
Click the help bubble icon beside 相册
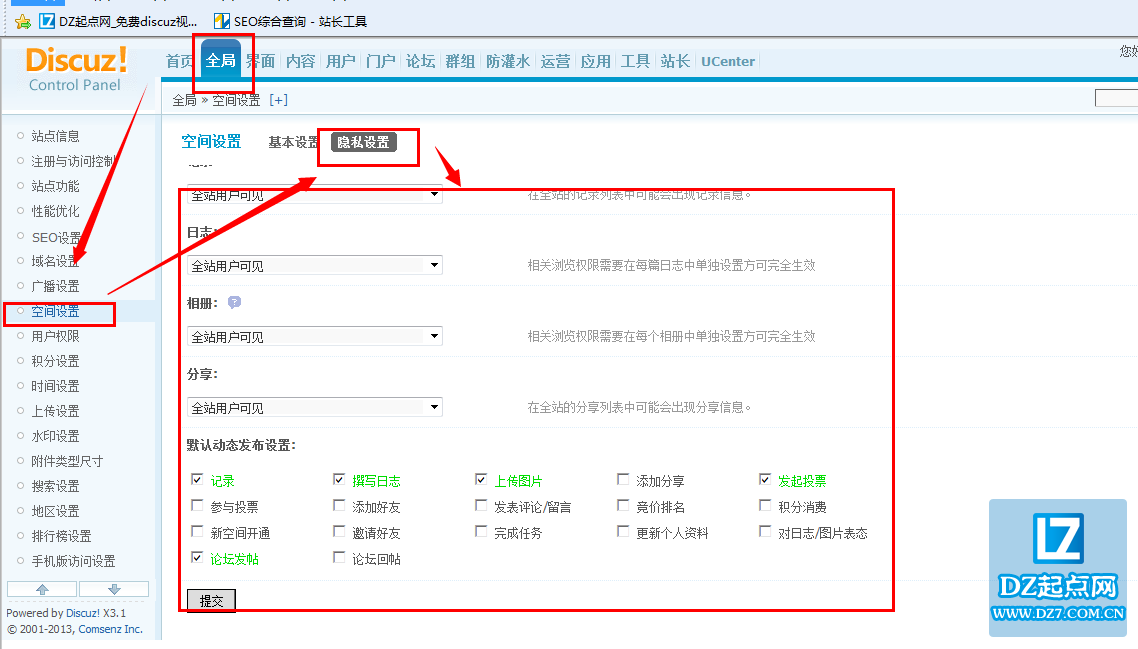pyautogui.click(x=234, y=302)
